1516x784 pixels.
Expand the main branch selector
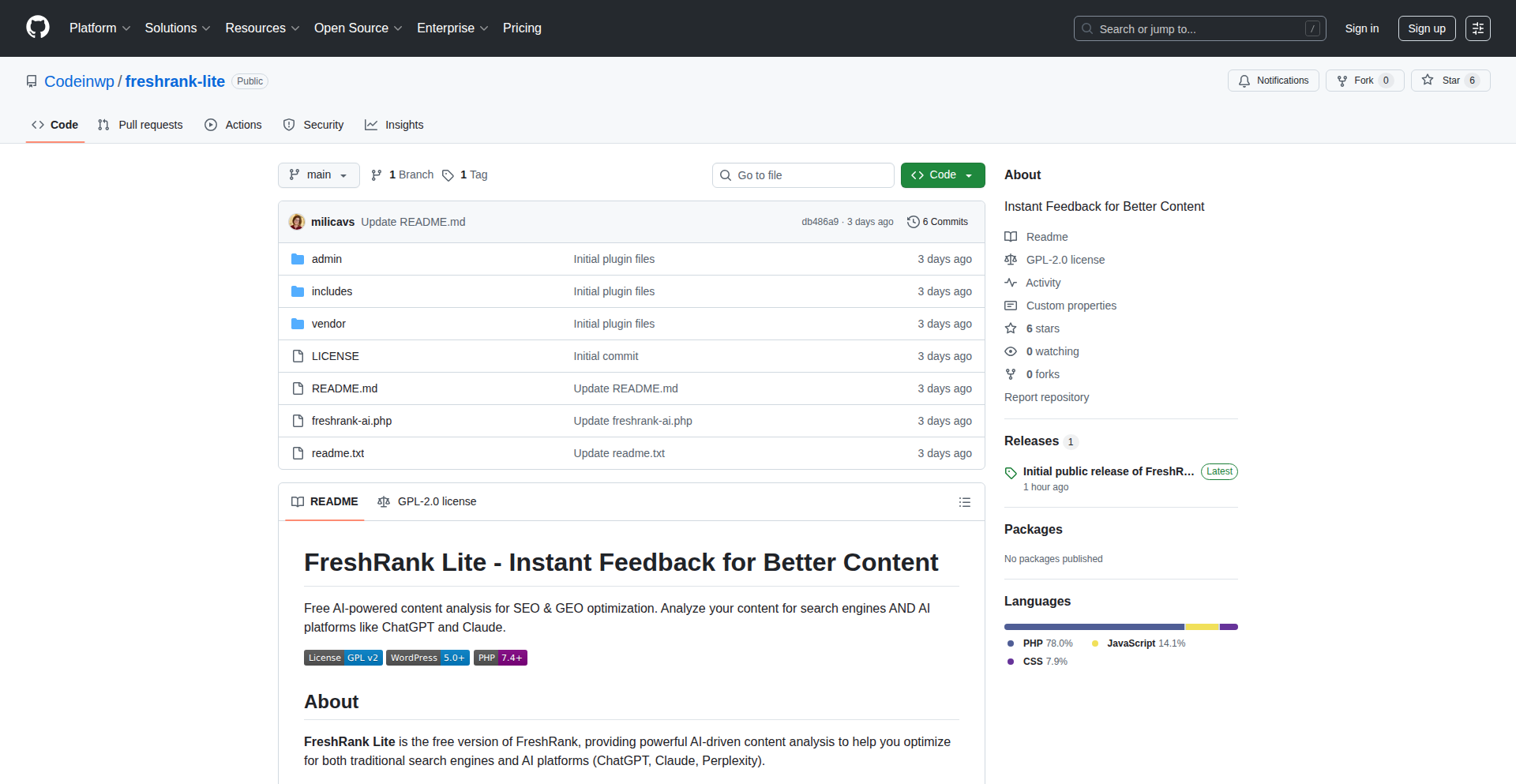click(318, 175)
